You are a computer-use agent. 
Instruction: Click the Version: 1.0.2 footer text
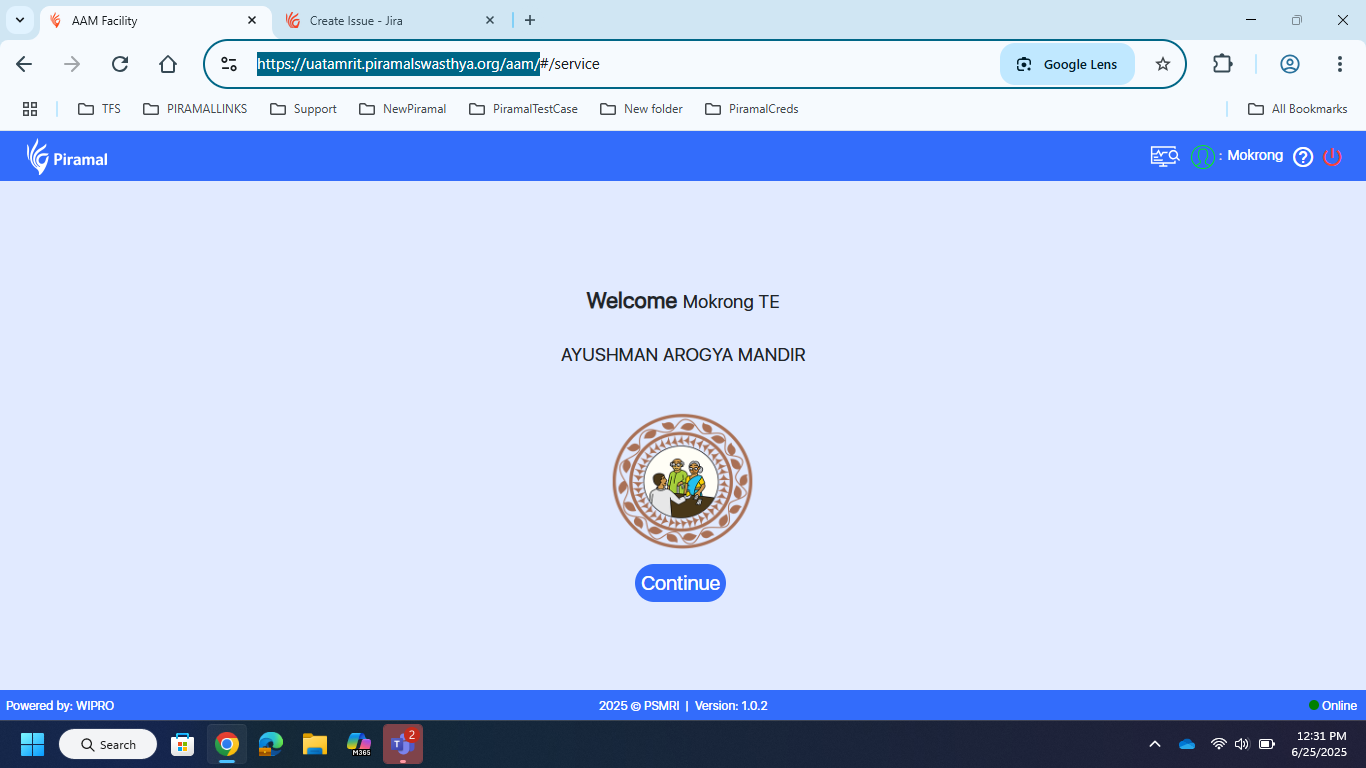tap(731, 706)
